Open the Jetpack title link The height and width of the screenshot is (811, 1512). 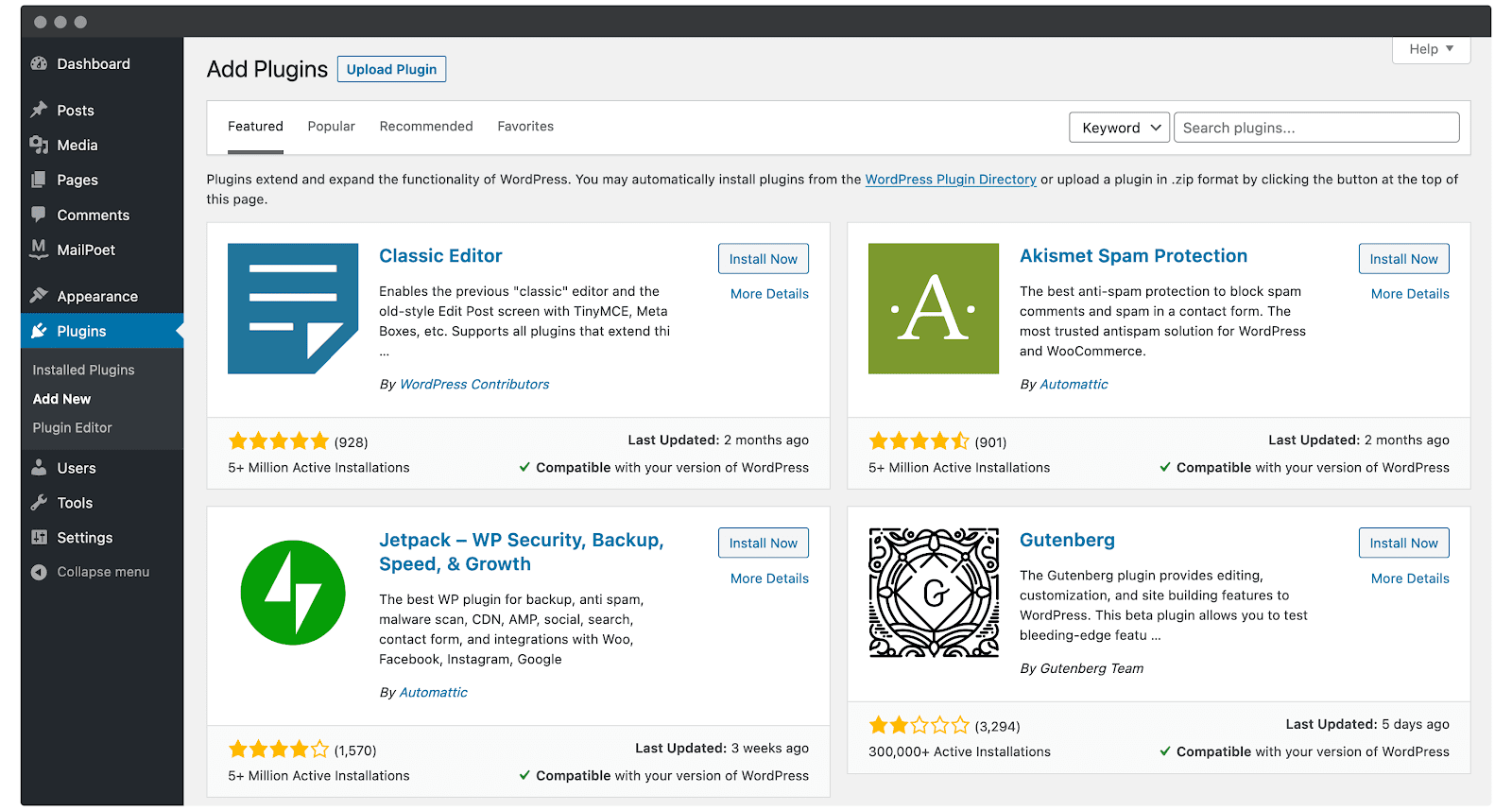coord(522,552)
